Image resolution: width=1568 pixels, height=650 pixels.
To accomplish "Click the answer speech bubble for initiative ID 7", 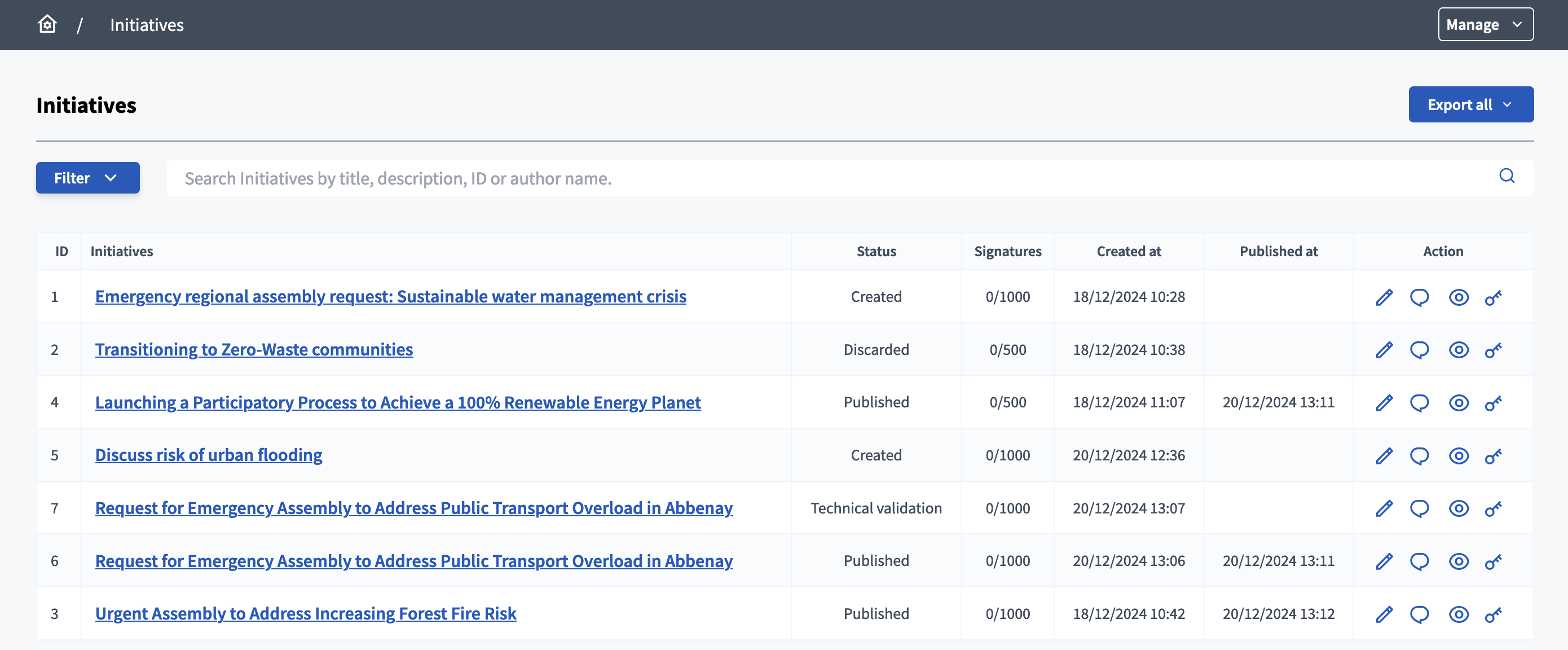I will 1420,508.
